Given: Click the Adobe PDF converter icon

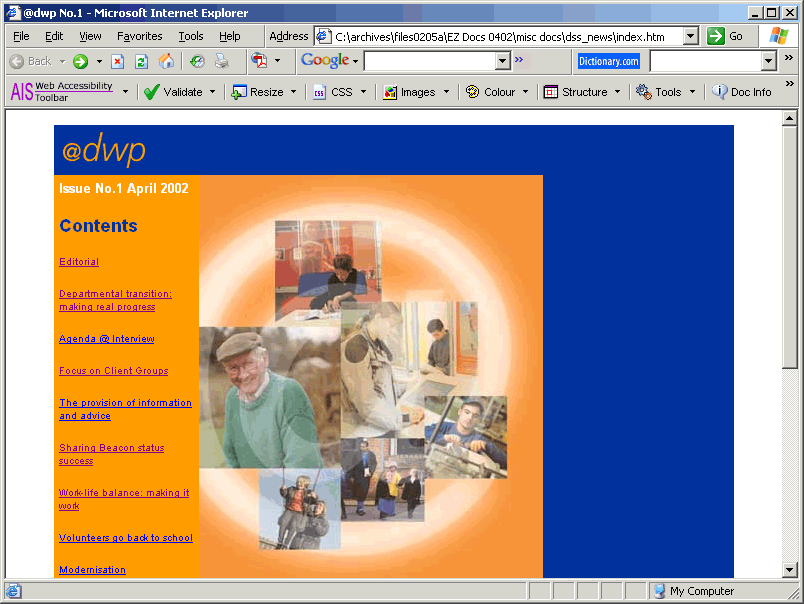Looking at the screenshot, I should click(x=259, y=61).
